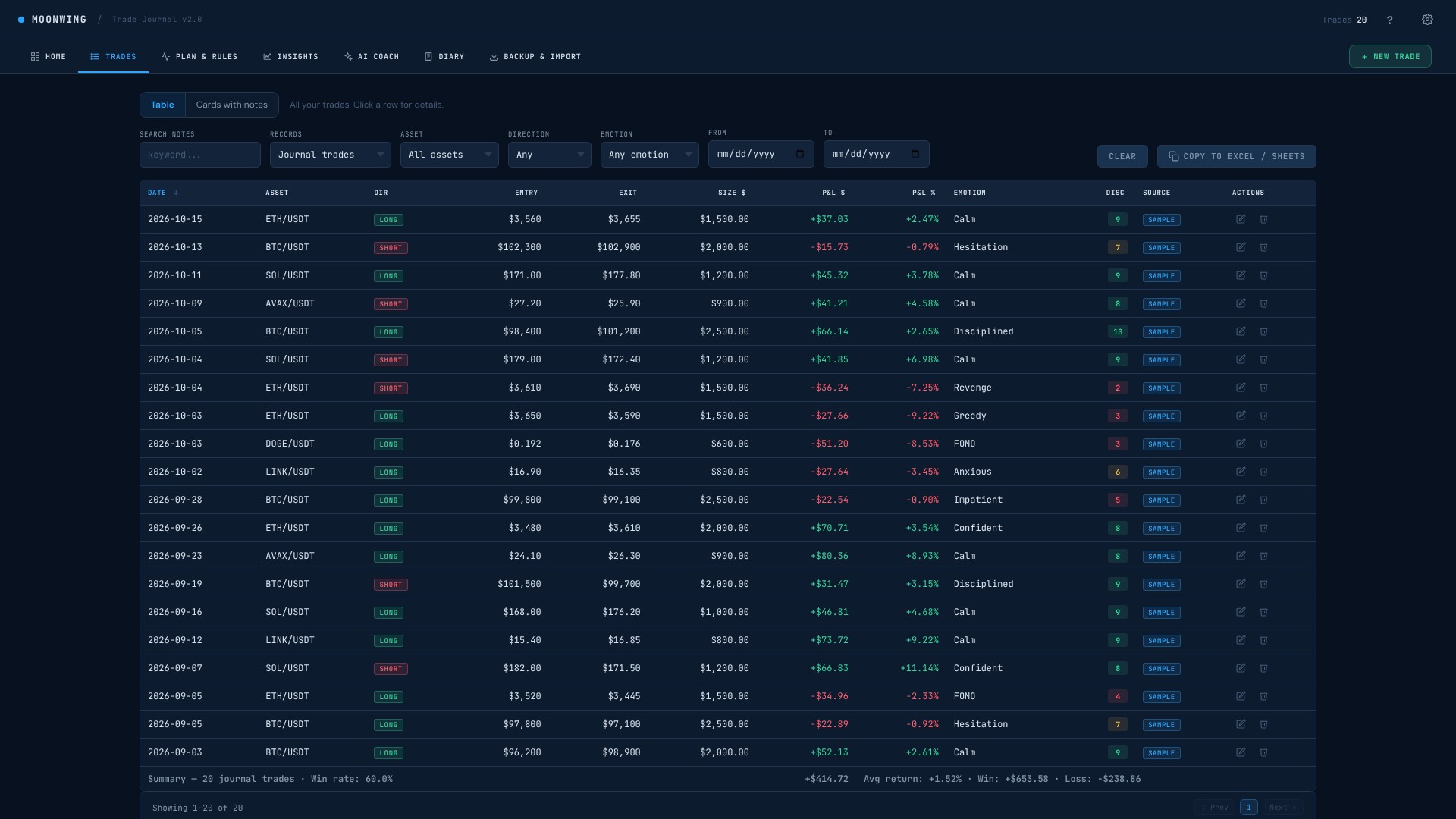Focus the Search notes keyword field
Image resolution: width=1456 pixels, height=819 pixels.
pos(200,155)
